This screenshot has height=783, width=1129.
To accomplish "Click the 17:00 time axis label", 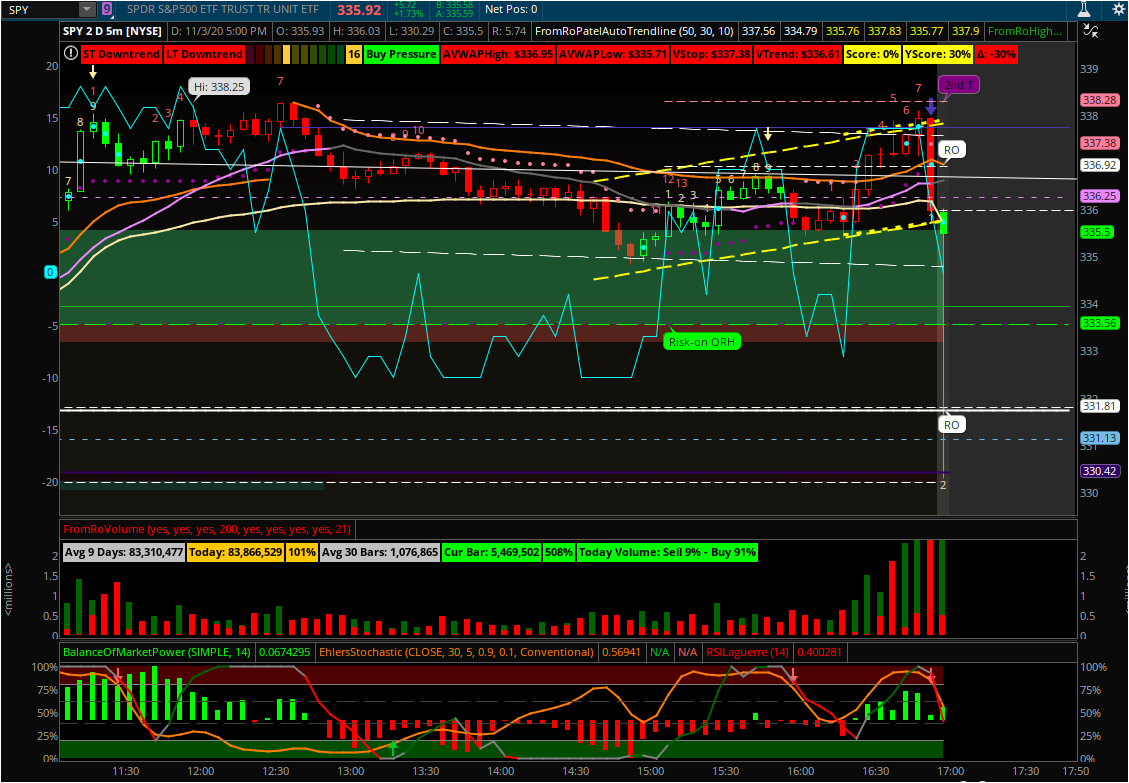I will coord(950,771).
